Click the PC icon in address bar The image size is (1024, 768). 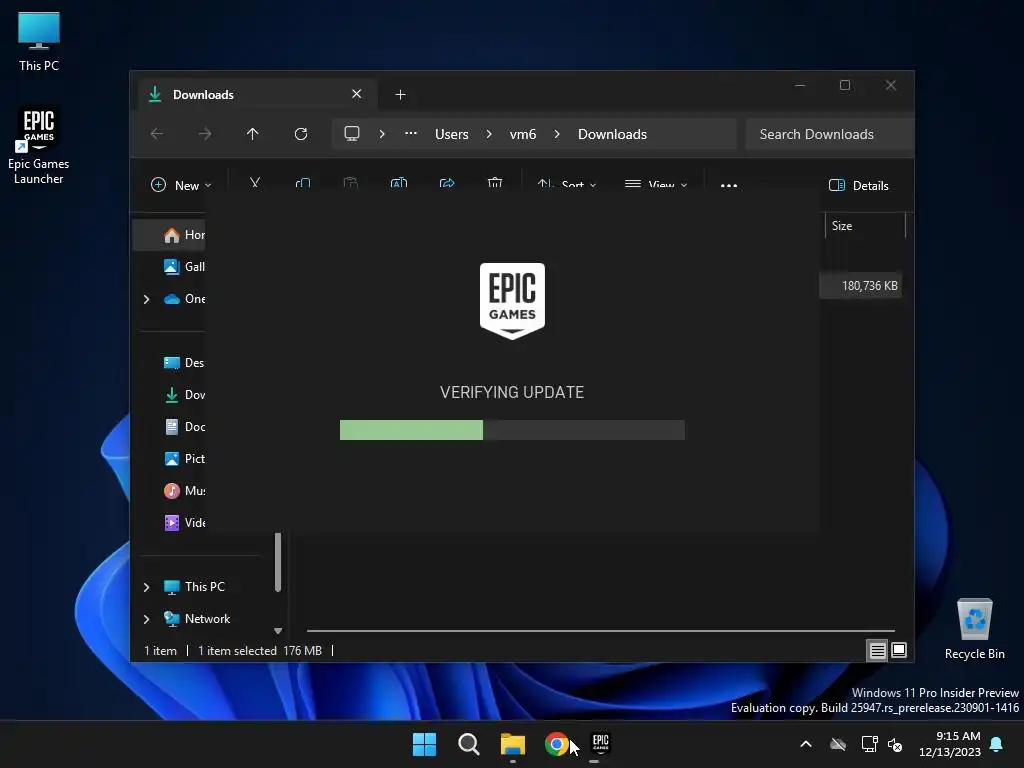pyautogui.click(x=352, y=134)
